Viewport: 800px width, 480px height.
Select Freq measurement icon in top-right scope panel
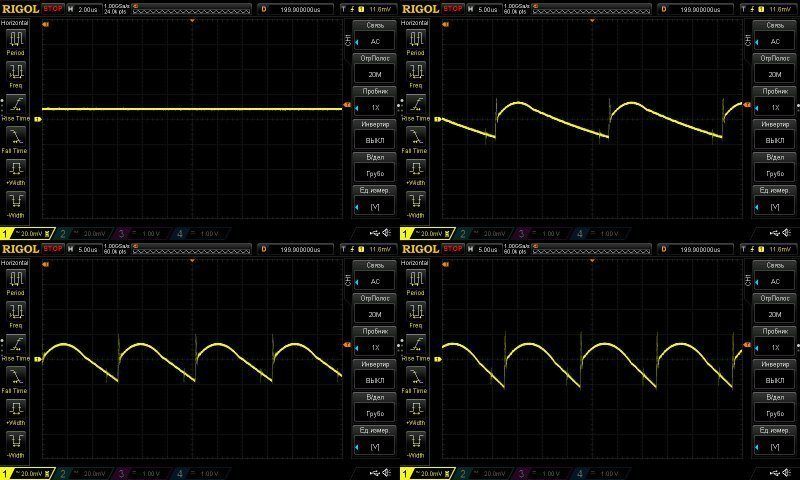[416, 71]
